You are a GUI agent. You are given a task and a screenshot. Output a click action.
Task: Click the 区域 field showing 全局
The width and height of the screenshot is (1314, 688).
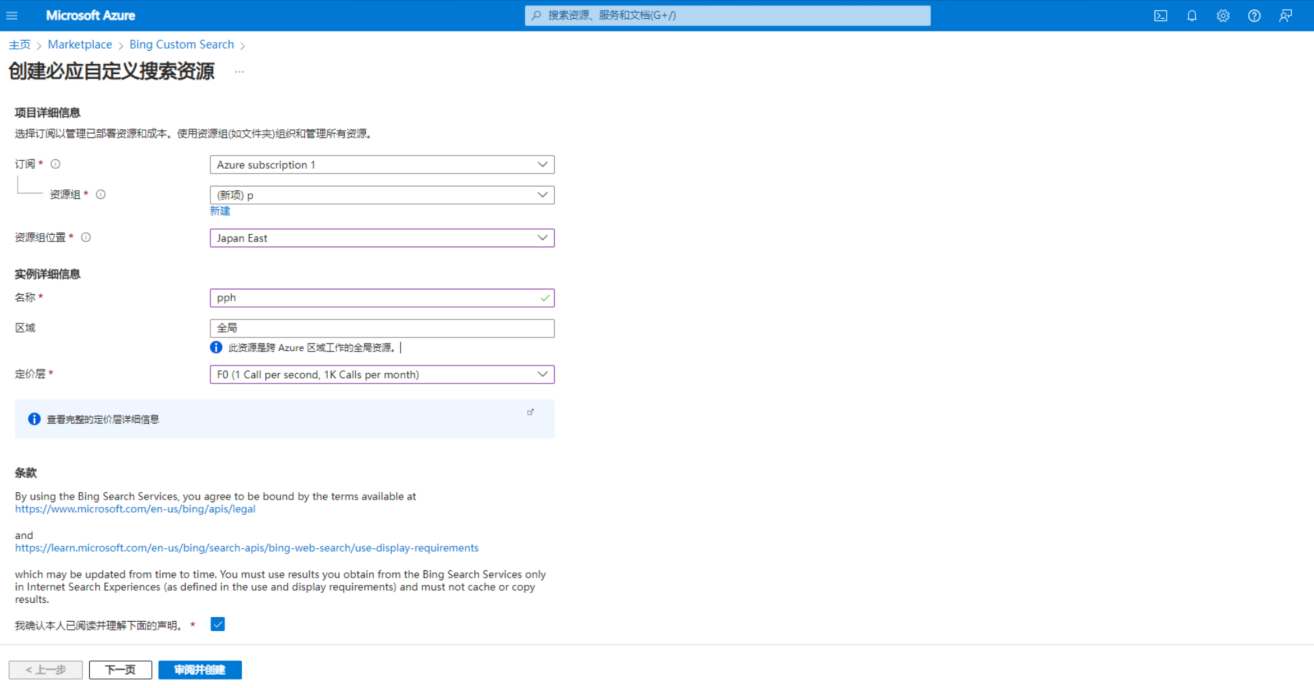tap(382, 328)
